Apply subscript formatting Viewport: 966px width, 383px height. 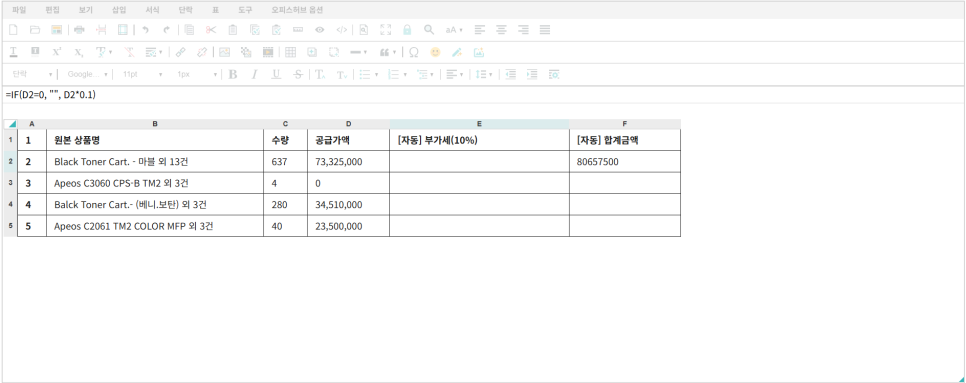coord(78,52)
